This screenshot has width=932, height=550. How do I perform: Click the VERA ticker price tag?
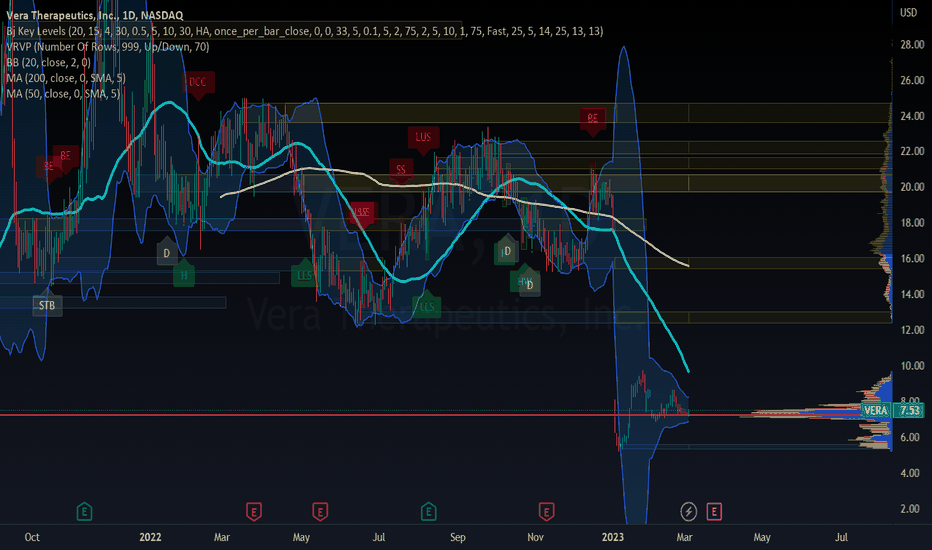(x=876, y=410)
